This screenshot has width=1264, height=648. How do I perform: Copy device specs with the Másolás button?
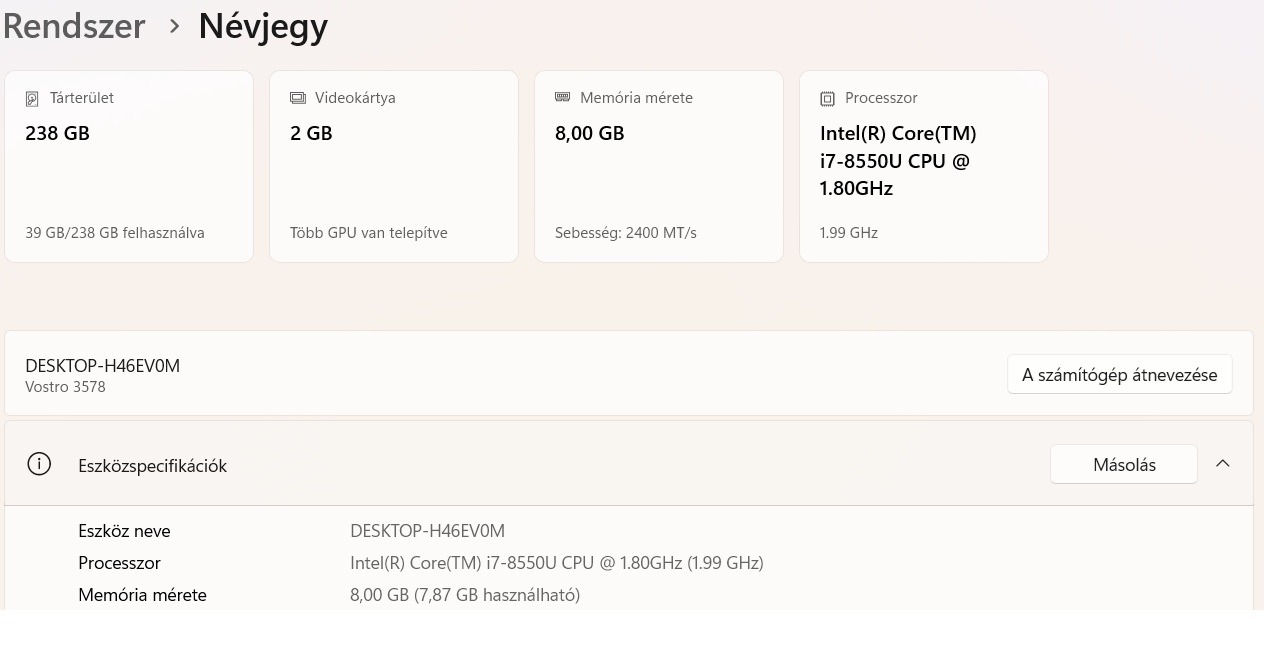pos(1123,464)
